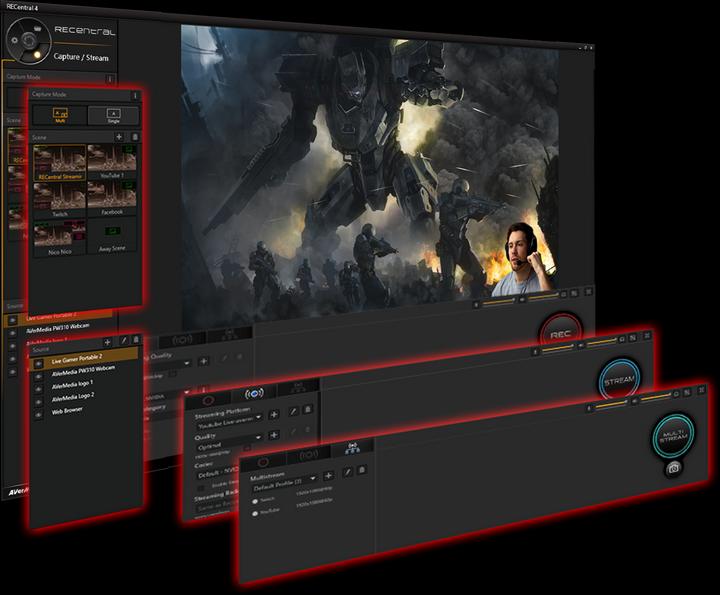Toggle fullscreen icon in Multistream panel
720x595 pixels.
[x=701, y=390]
